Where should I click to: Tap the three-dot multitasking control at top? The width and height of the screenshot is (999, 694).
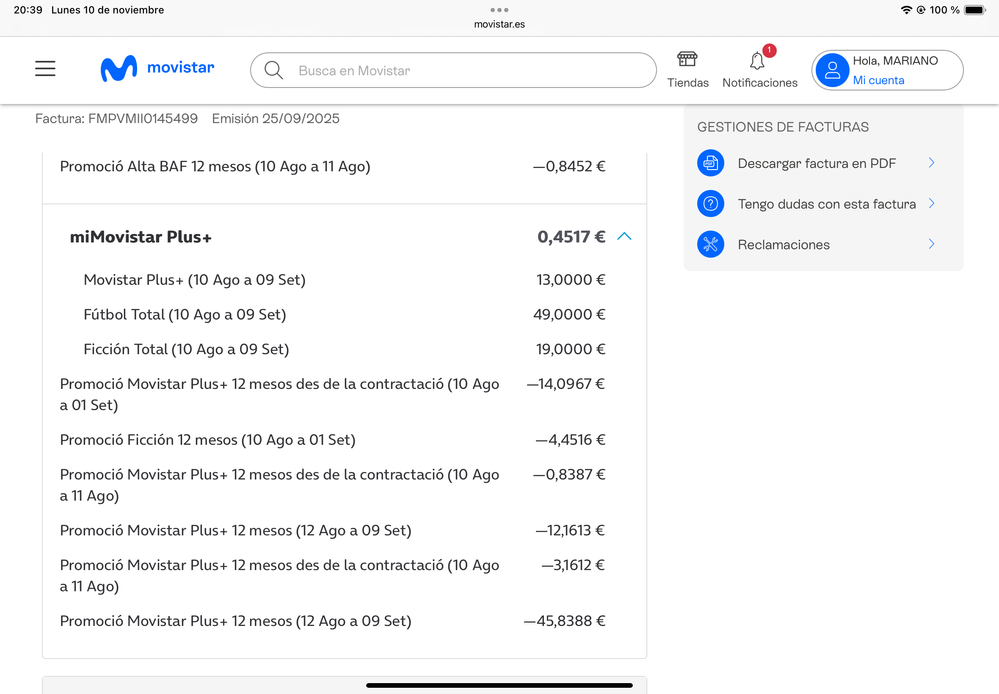click(x=499, y=9)
